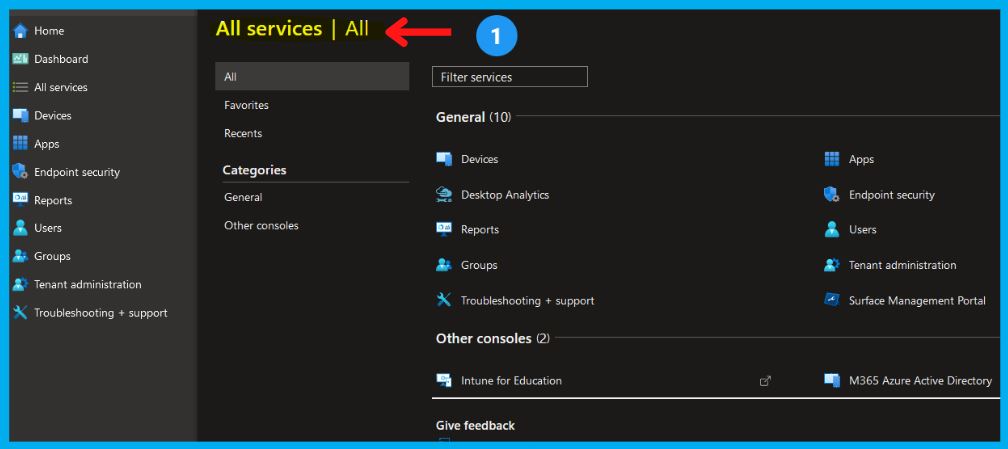Click the Devices icon under General services

444,160
